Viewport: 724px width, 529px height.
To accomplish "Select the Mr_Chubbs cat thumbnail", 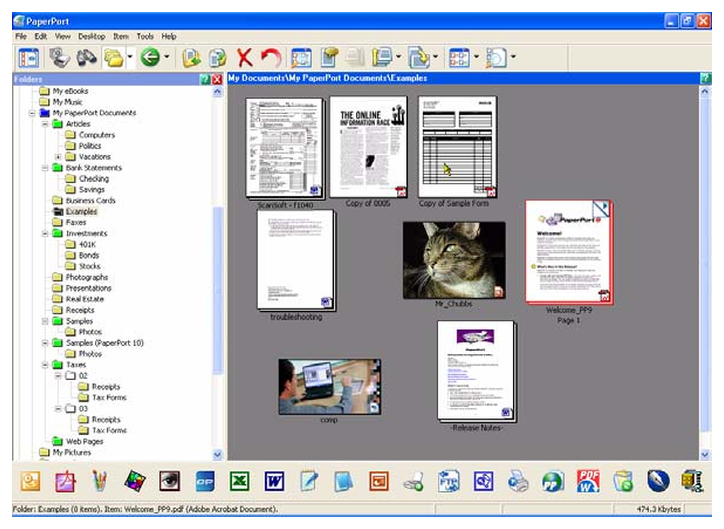I will (454, 260).
